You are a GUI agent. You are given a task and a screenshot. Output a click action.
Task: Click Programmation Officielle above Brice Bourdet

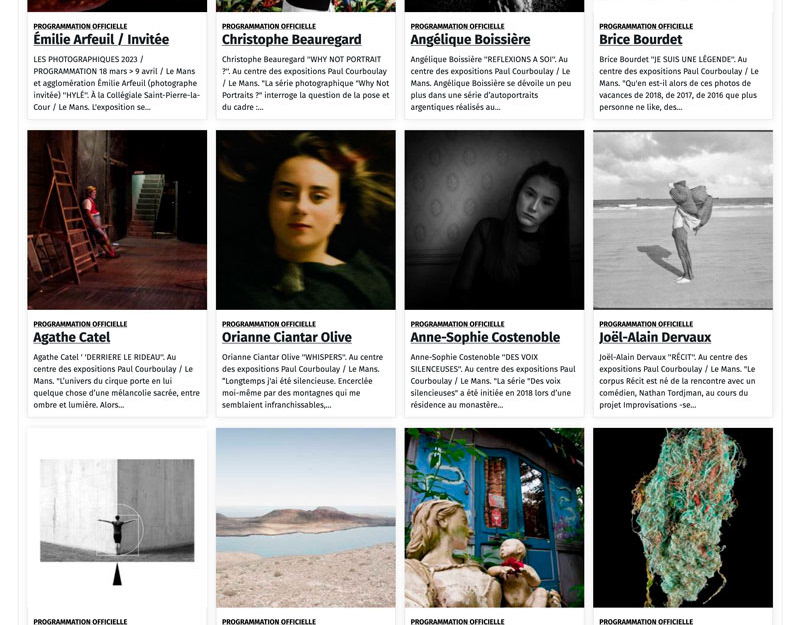646,26
